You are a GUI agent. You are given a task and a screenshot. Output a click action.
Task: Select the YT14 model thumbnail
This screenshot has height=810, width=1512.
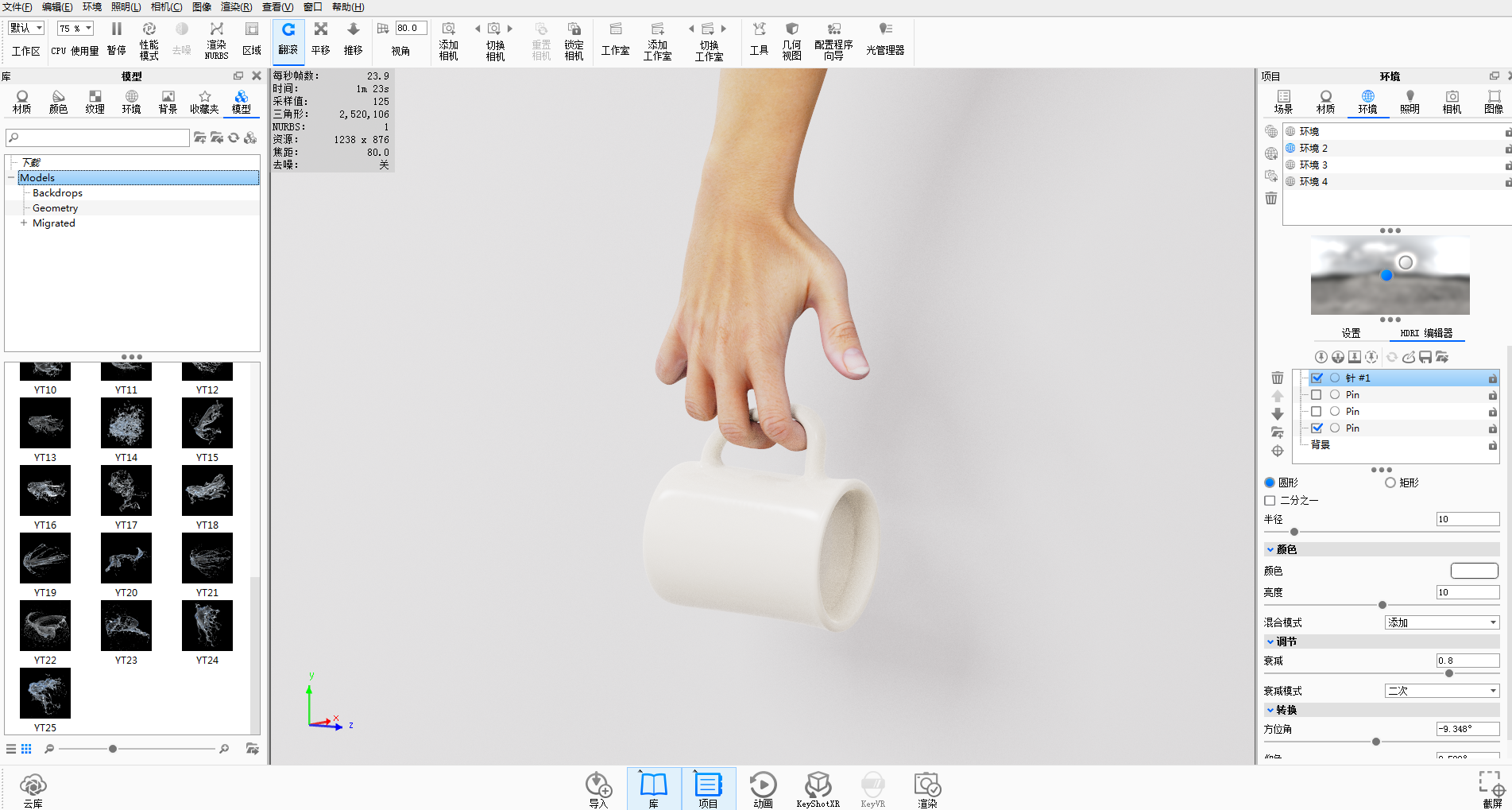coord(126,430)
